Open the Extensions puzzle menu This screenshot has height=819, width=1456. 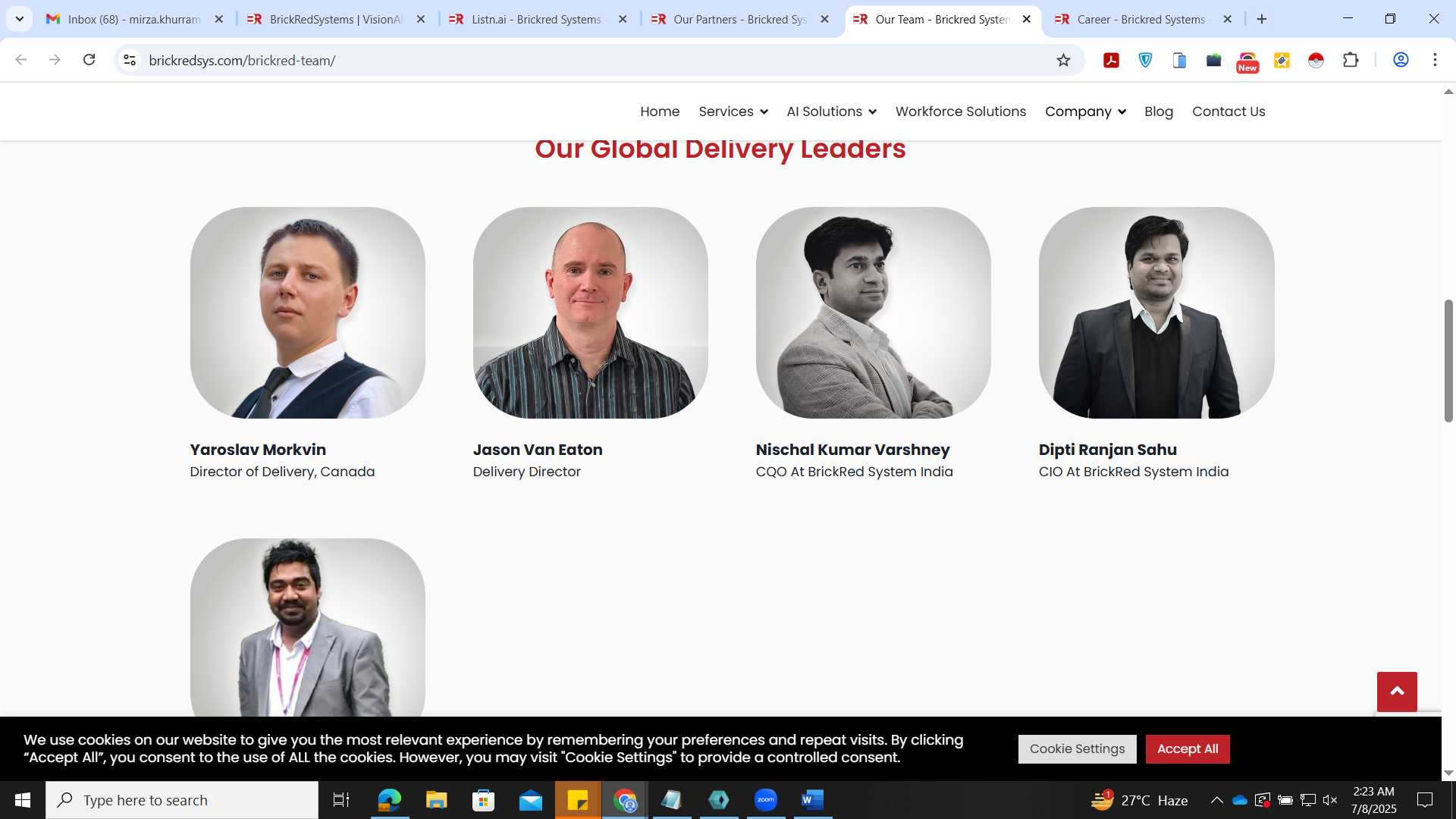[1351, 60]
